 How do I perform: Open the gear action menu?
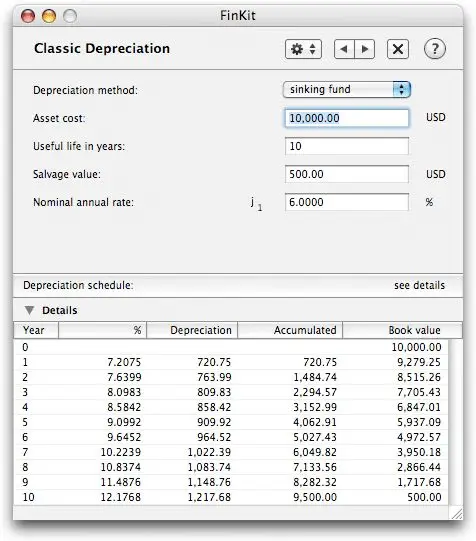click(303, 49)
